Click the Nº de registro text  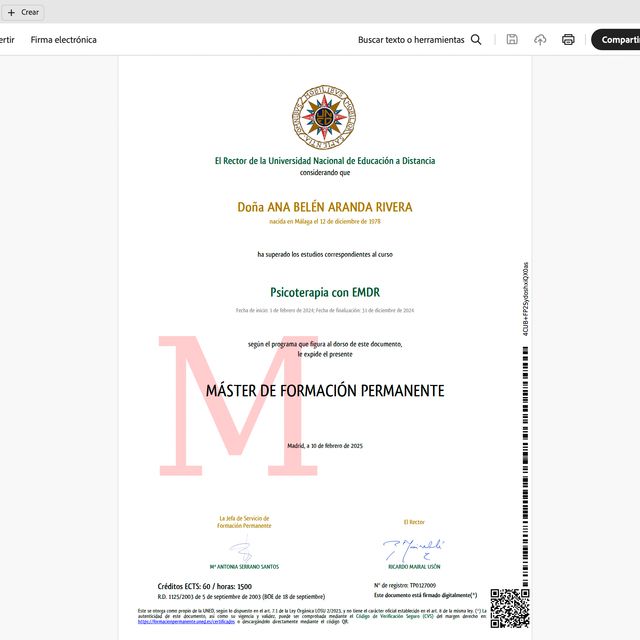click(x=405, y=585)
